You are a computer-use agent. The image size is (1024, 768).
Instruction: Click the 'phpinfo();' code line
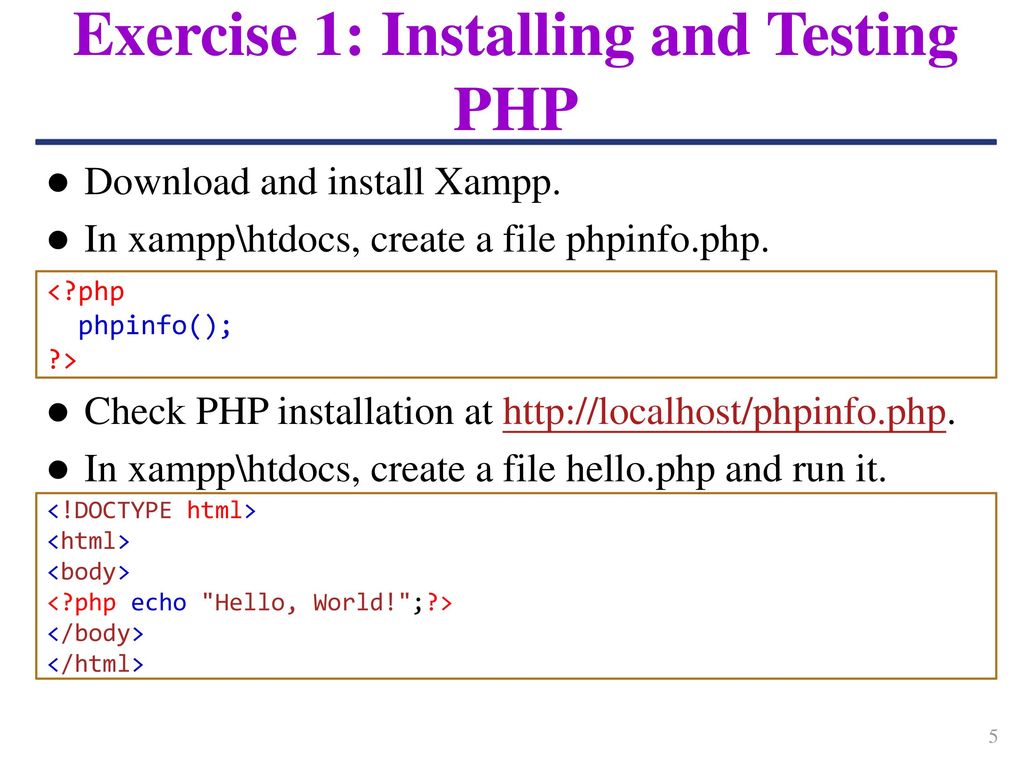(155, 325)
